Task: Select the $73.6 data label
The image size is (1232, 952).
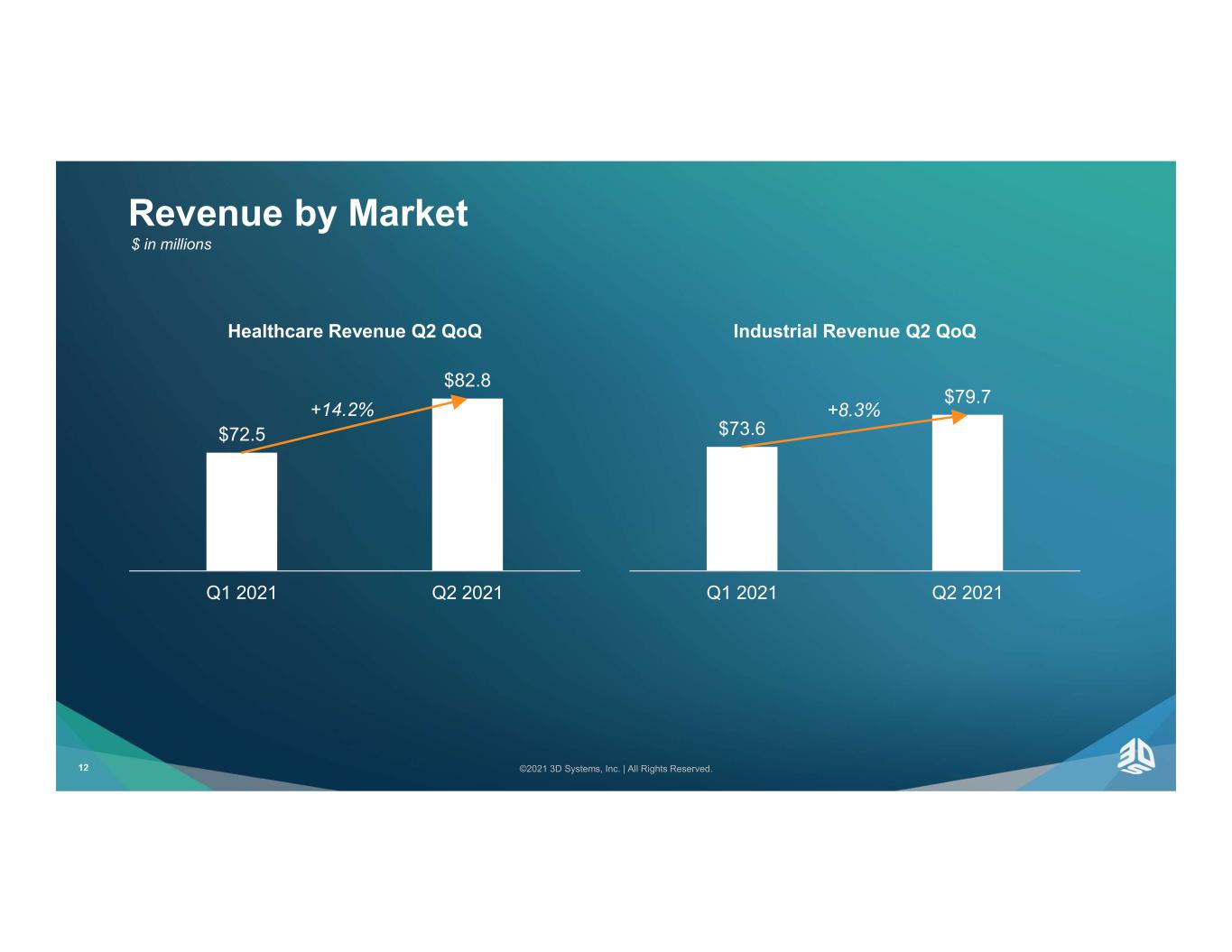Action: click(742, 429)
